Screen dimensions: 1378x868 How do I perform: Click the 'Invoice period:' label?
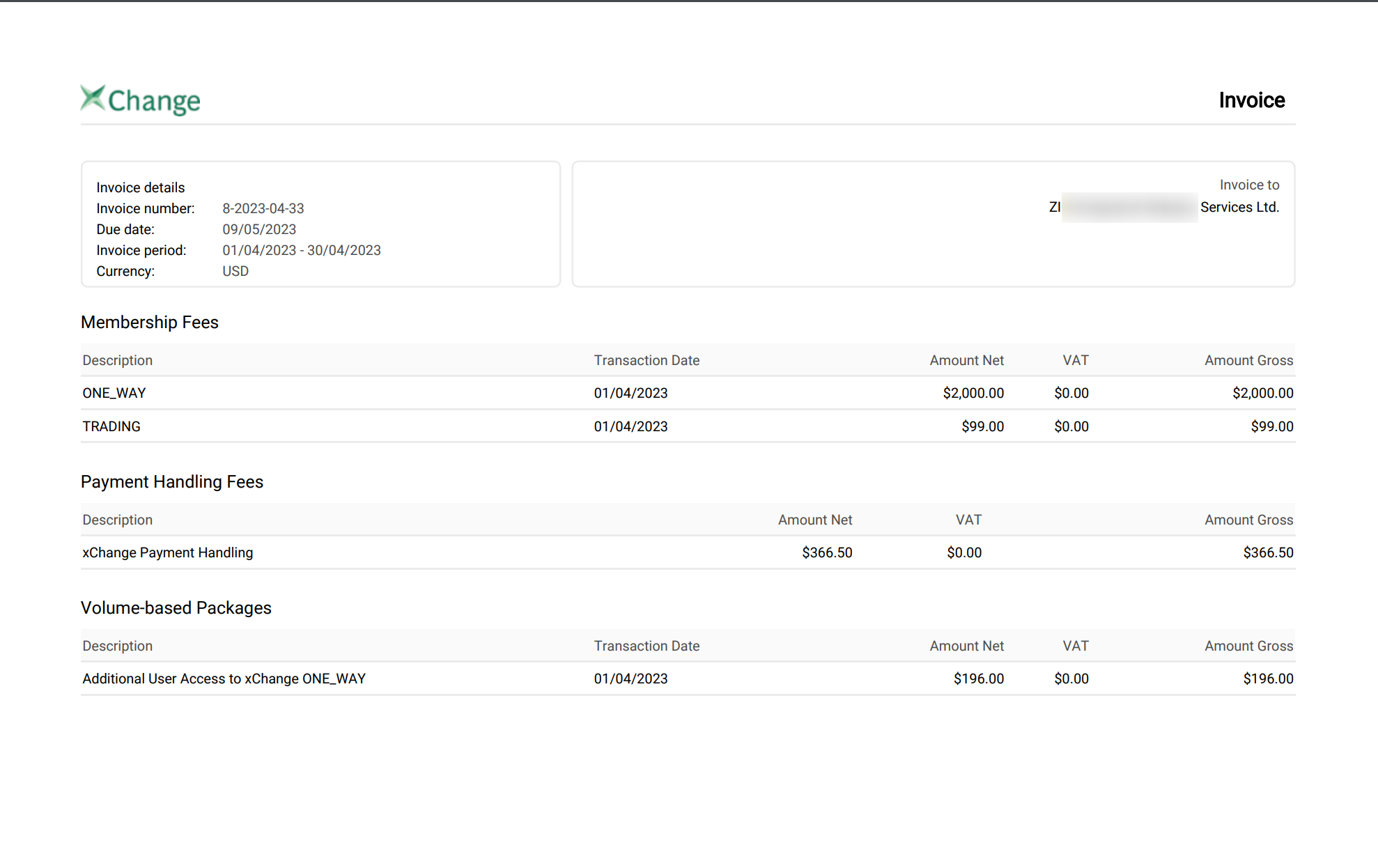[x=141, y=250]
